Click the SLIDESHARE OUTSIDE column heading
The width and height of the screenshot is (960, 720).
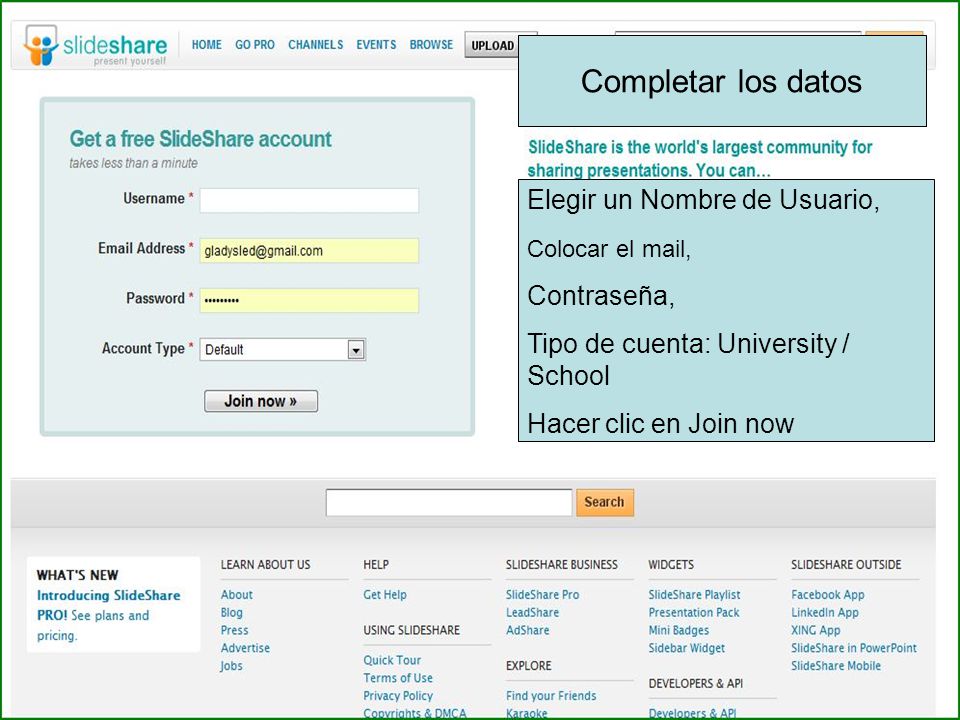[846, 564]
